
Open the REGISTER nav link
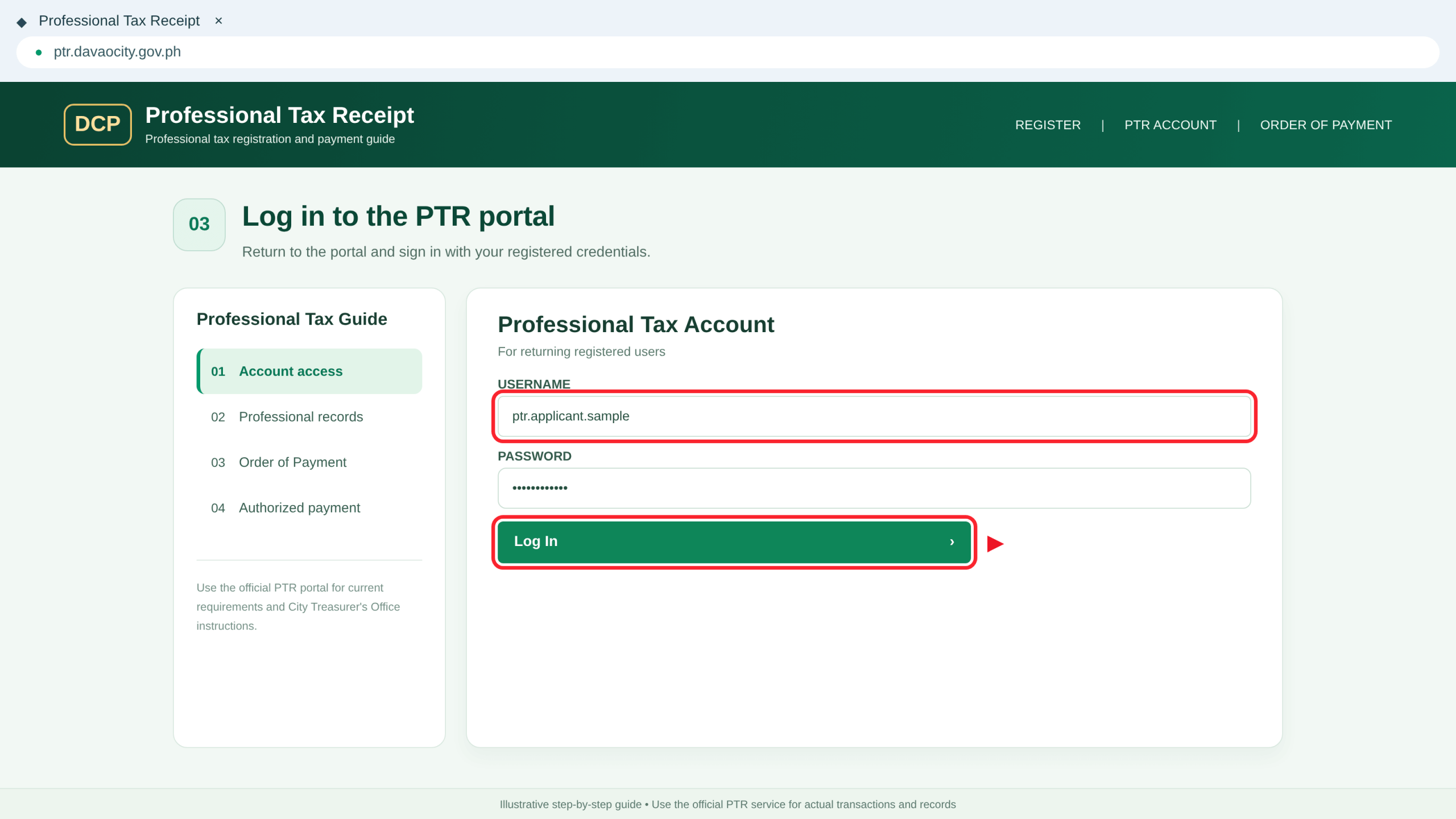1048,125
